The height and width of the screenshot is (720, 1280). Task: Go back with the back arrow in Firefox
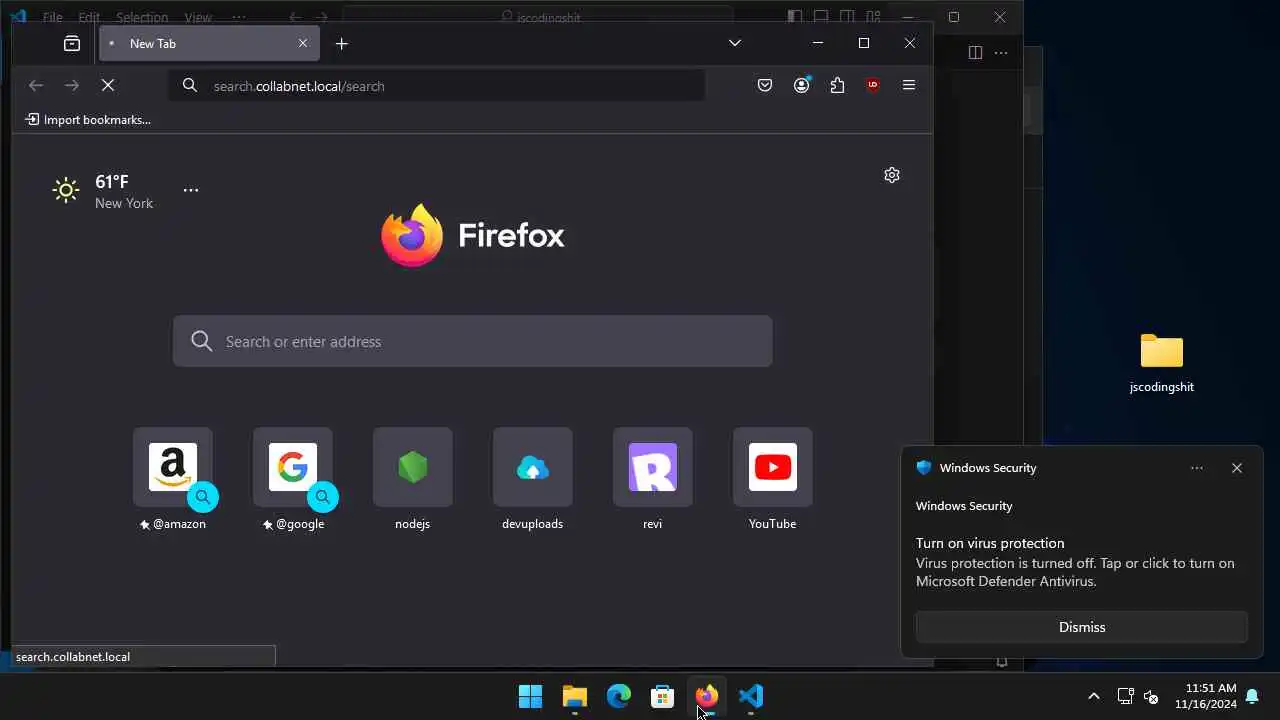36,85
